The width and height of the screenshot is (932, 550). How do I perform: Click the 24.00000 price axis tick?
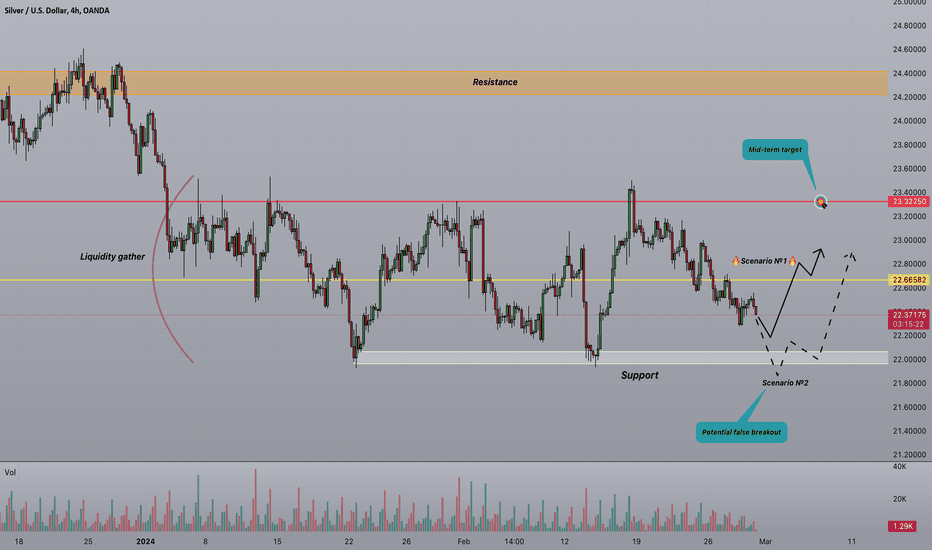click(x=909, y=121)
